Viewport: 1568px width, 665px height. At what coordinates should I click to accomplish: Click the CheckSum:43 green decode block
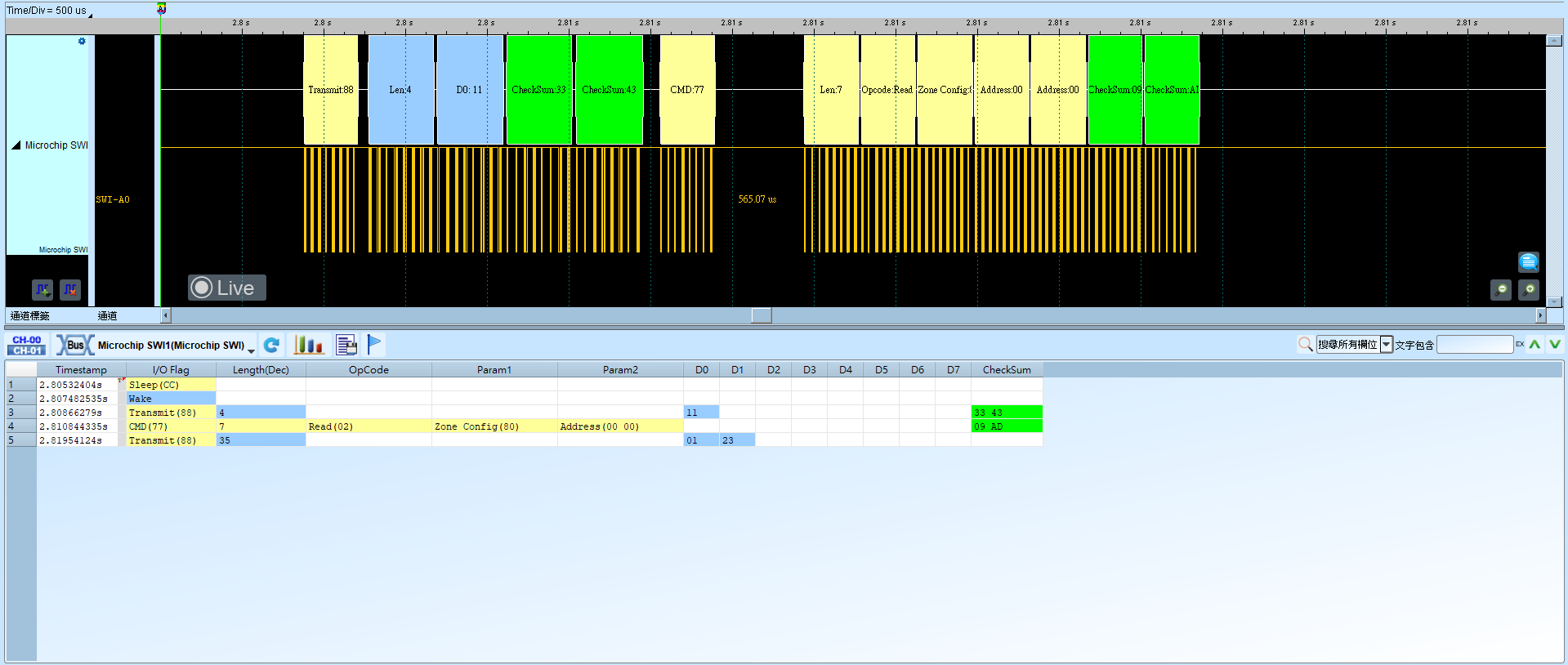(610, 90)
